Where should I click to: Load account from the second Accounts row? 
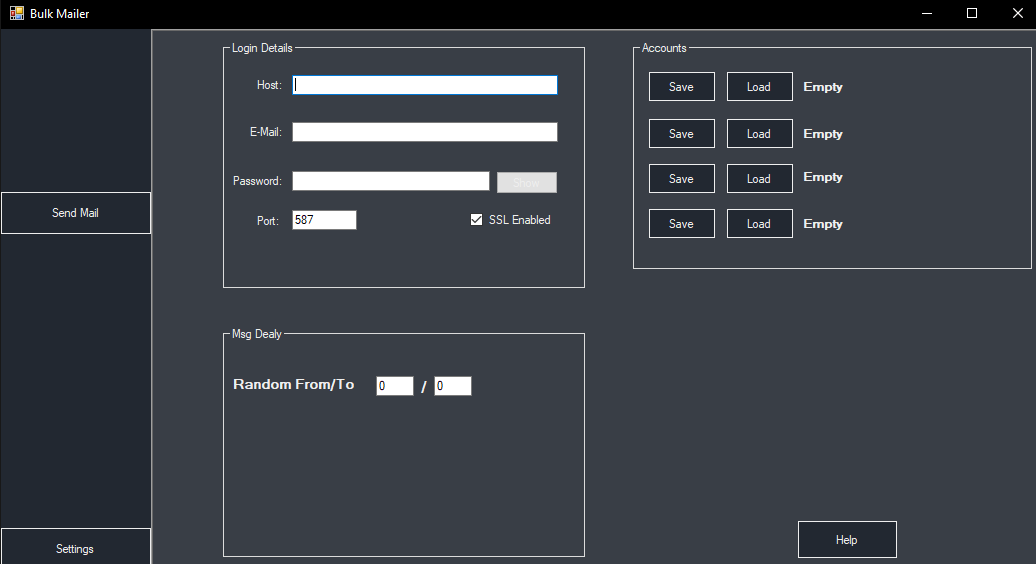point(759,133)
